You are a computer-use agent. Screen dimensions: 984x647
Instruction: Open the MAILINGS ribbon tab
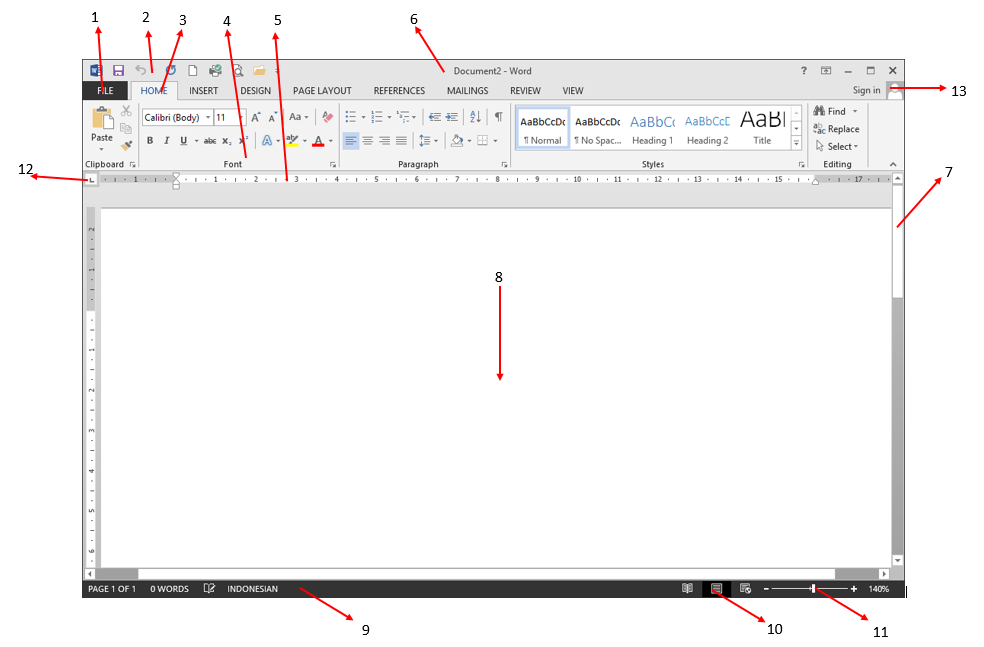(x=467, y=90)
